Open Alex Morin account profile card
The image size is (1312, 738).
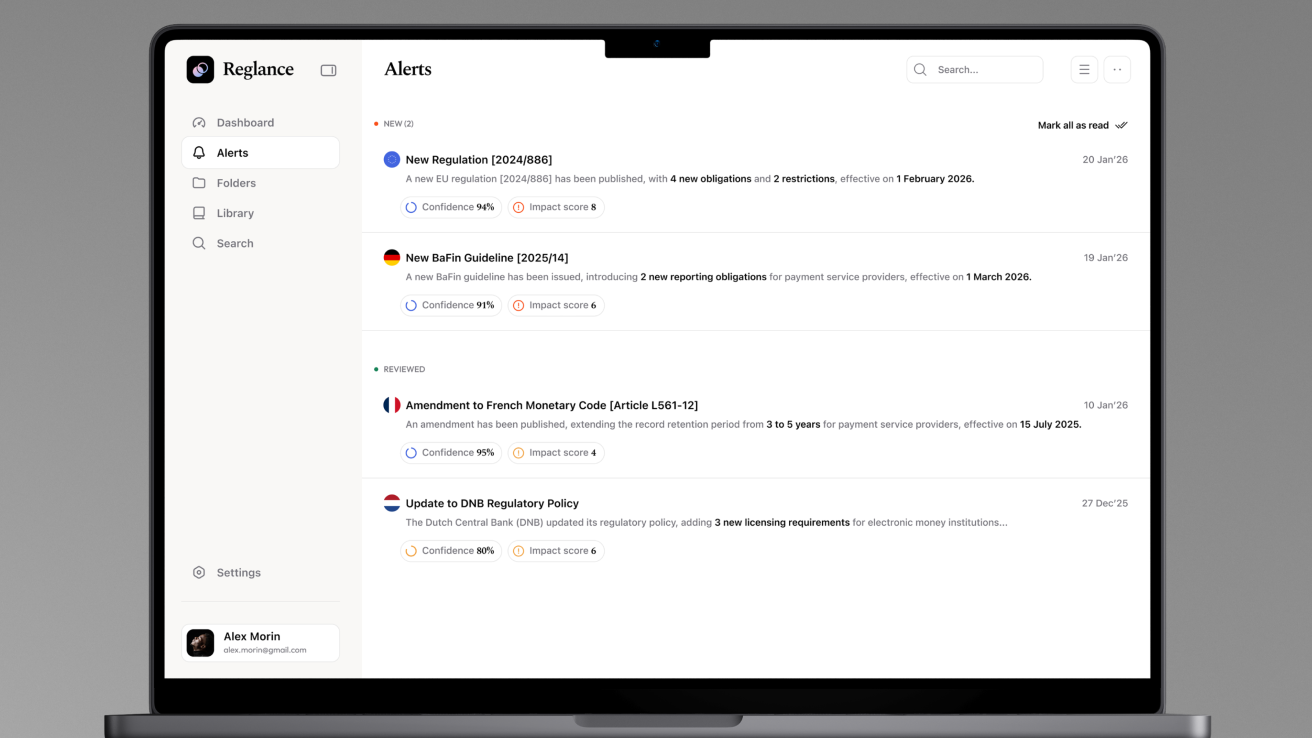(x=260, y=643)
